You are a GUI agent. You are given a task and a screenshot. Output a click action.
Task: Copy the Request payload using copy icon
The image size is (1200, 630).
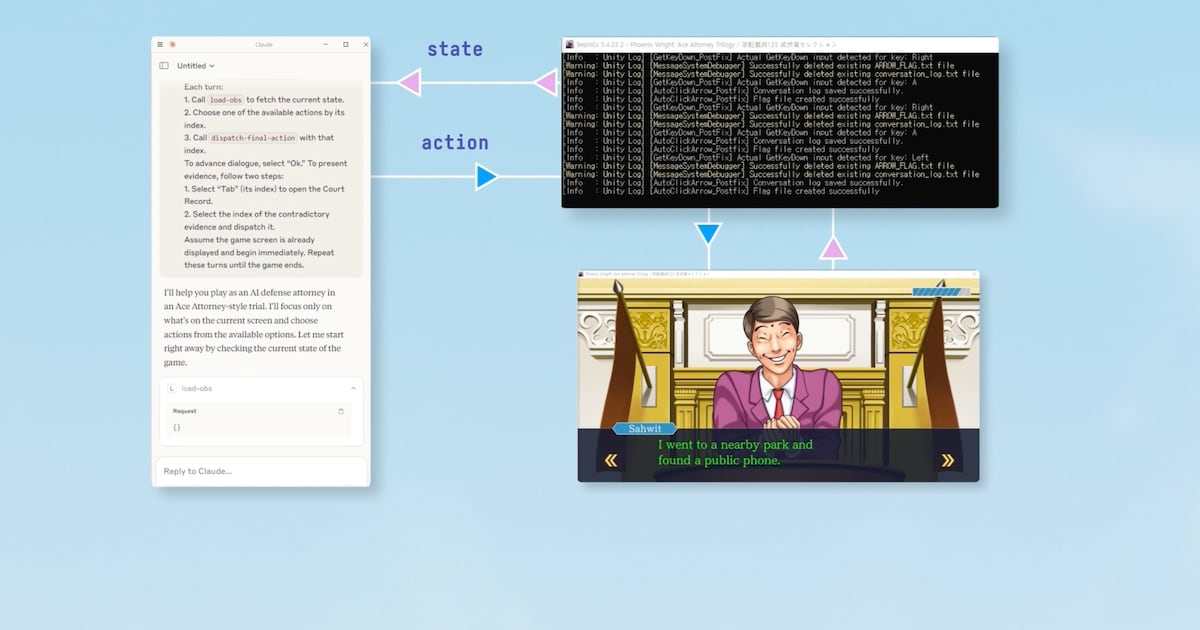341,411
